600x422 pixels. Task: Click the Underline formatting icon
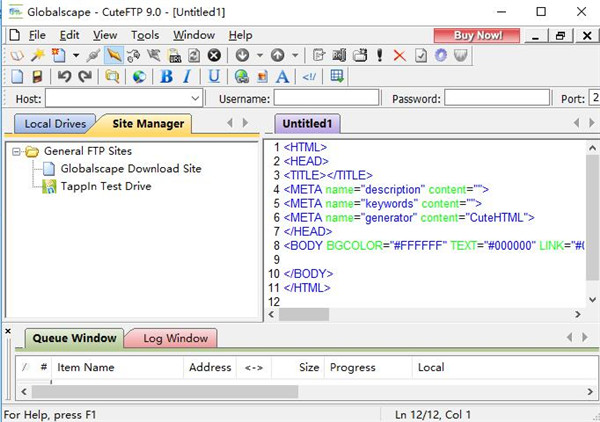coord(214,76)
